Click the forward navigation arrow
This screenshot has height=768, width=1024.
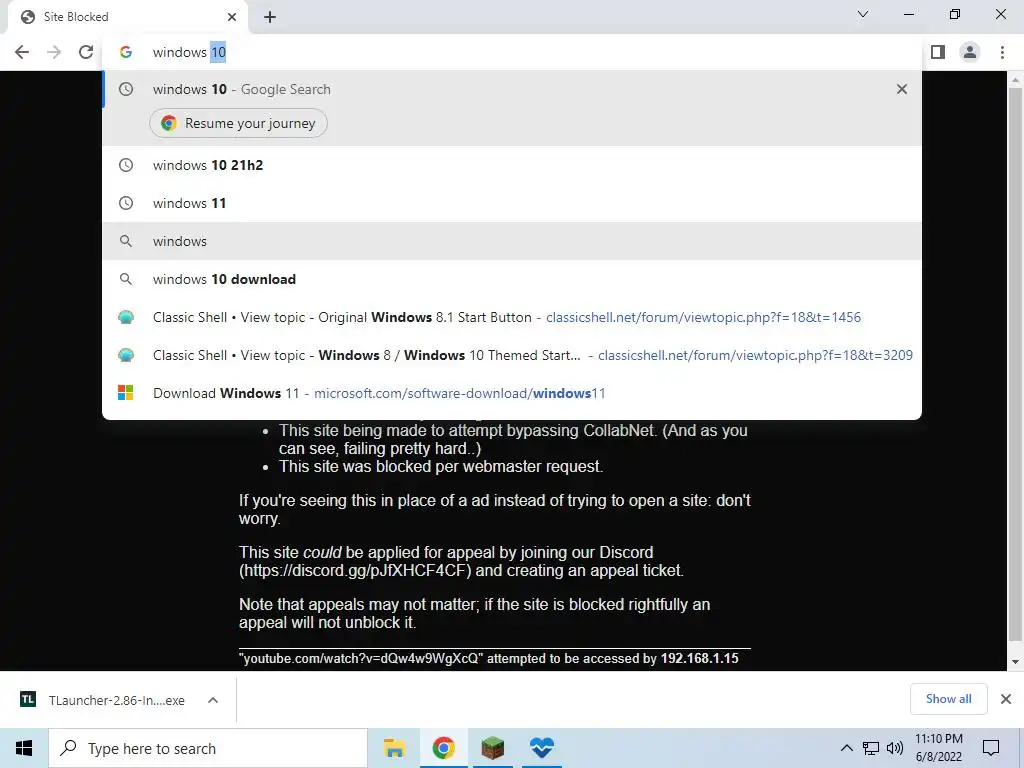pyautogui.click(x=54, y=52)
